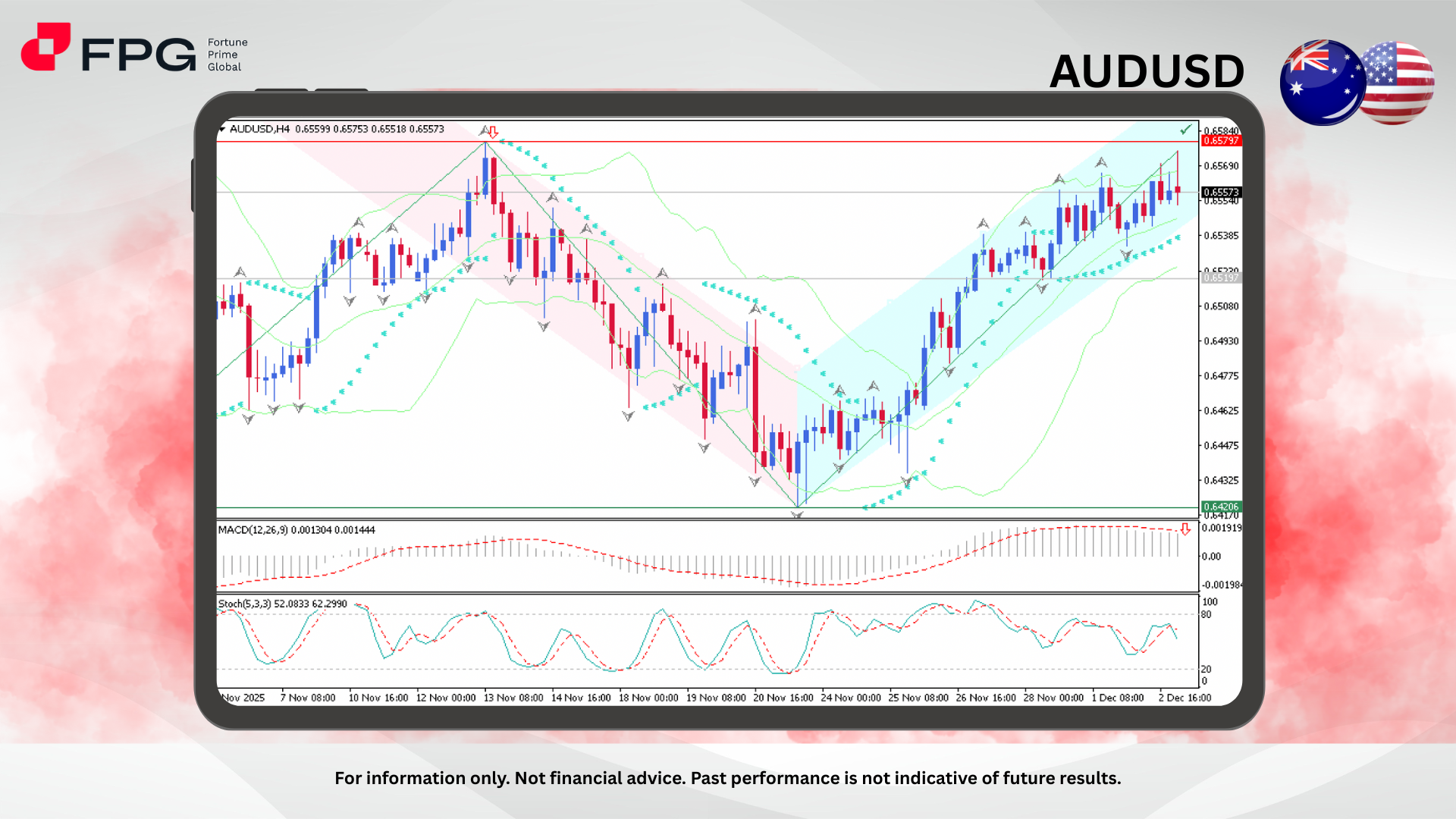This screenshot has height=819, width=1456.
Task: Click the 13 Nov 08:00 time axis label
Action: point(513,698)
